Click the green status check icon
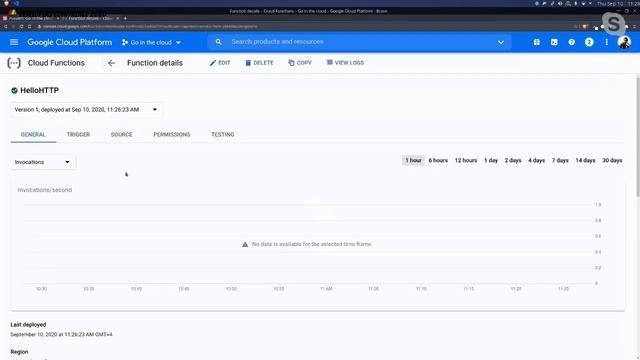640x360 pixels. (14, 90)
